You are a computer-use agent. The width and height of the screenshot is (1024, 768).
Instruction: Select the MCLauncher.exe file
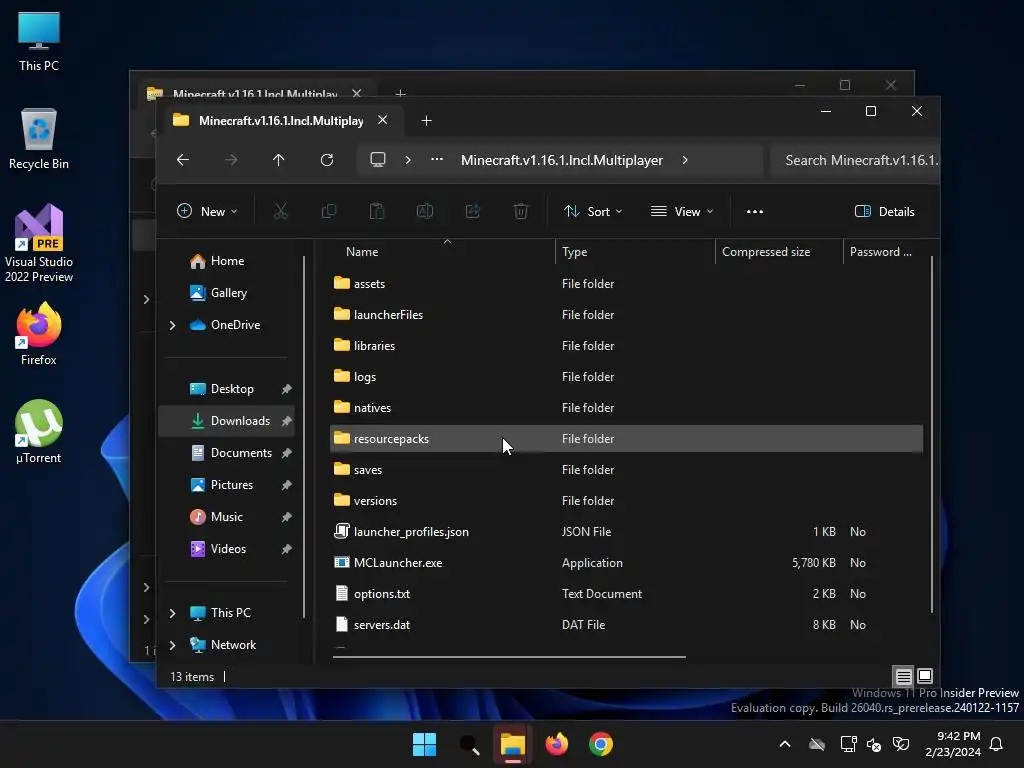626,563
